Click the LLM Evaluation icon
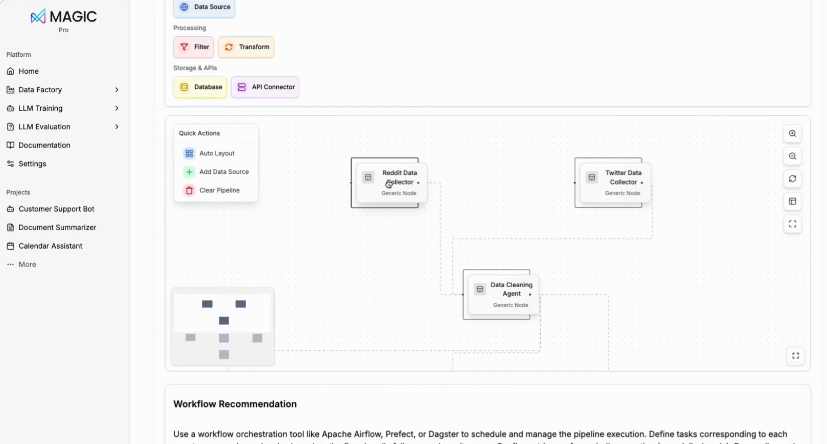 11,127
